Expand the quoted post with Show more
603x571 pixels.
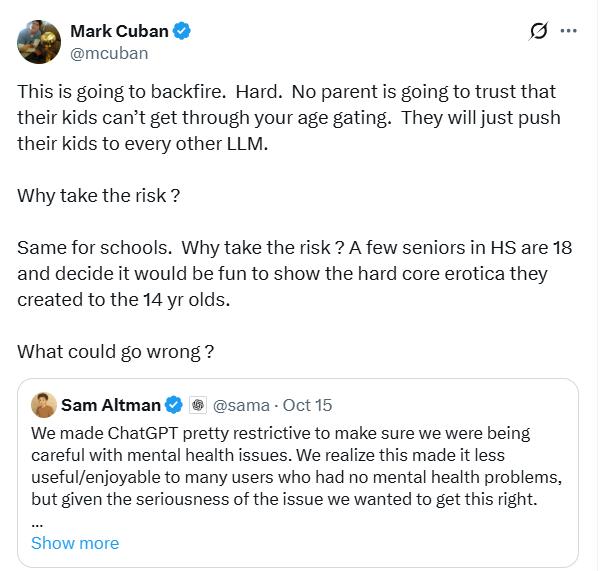75,543
